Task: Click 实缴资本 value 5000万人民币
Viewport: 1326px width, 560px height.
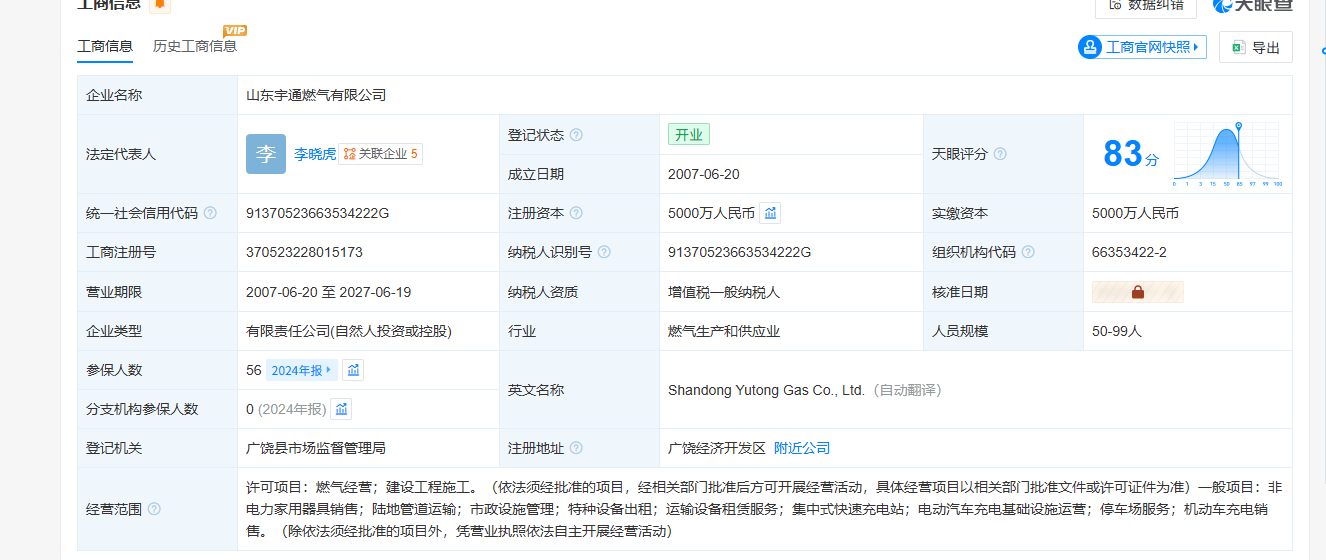Action: point(1135,213)
